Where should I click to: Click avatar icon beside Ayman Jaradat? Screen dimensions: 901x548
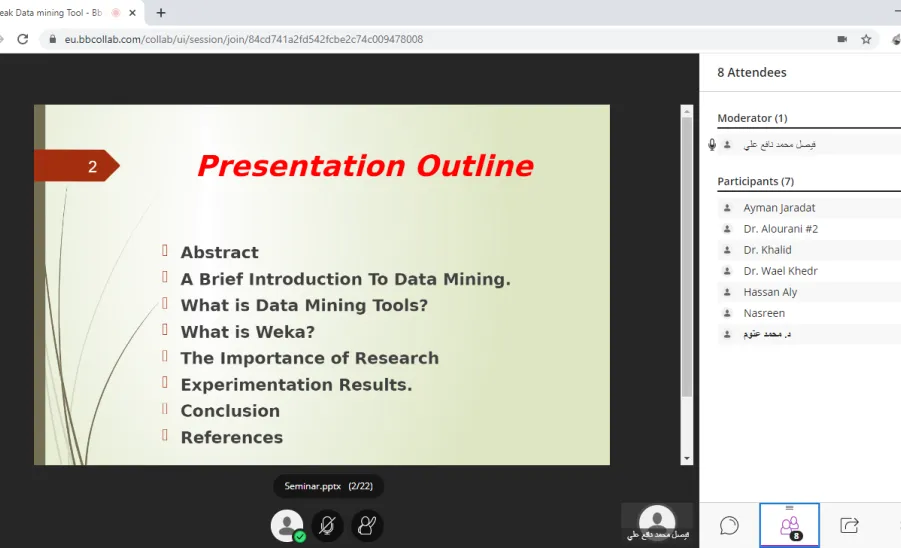pos(727,207)
